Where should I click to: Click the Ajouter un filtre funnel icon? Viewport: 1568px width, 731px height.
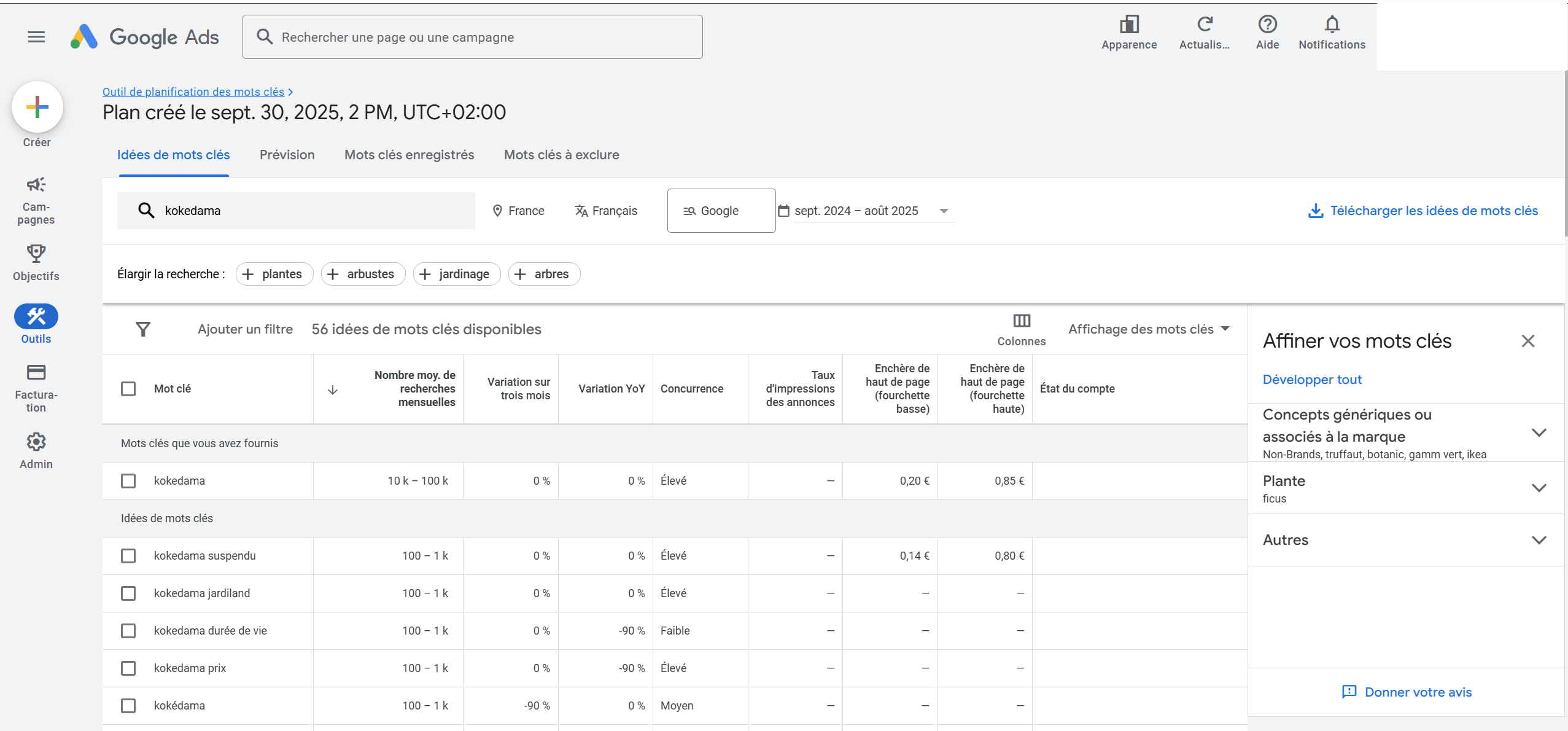pyautogui.click(x=143, y=329)
